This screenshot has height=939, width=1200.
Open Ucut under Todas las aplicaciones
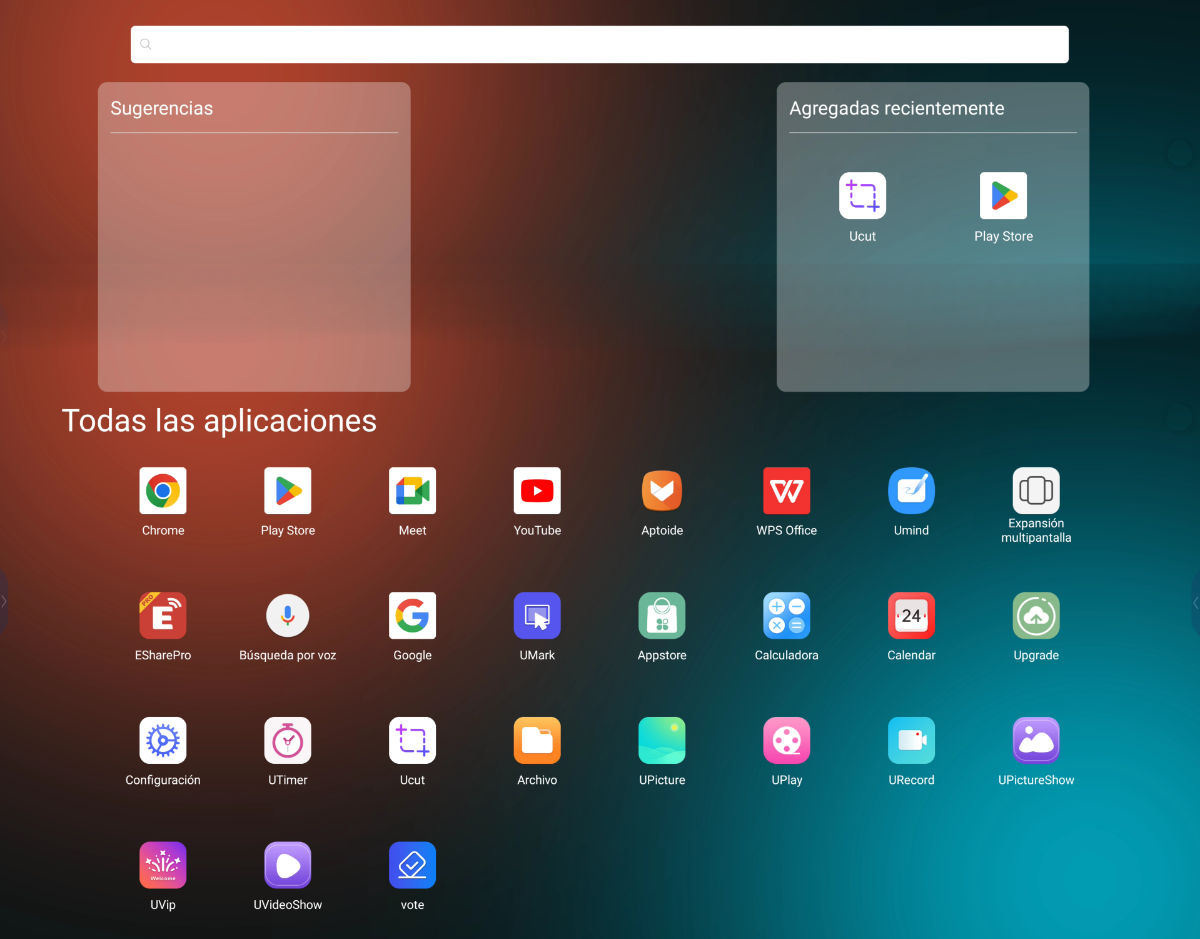click(413, 741)
